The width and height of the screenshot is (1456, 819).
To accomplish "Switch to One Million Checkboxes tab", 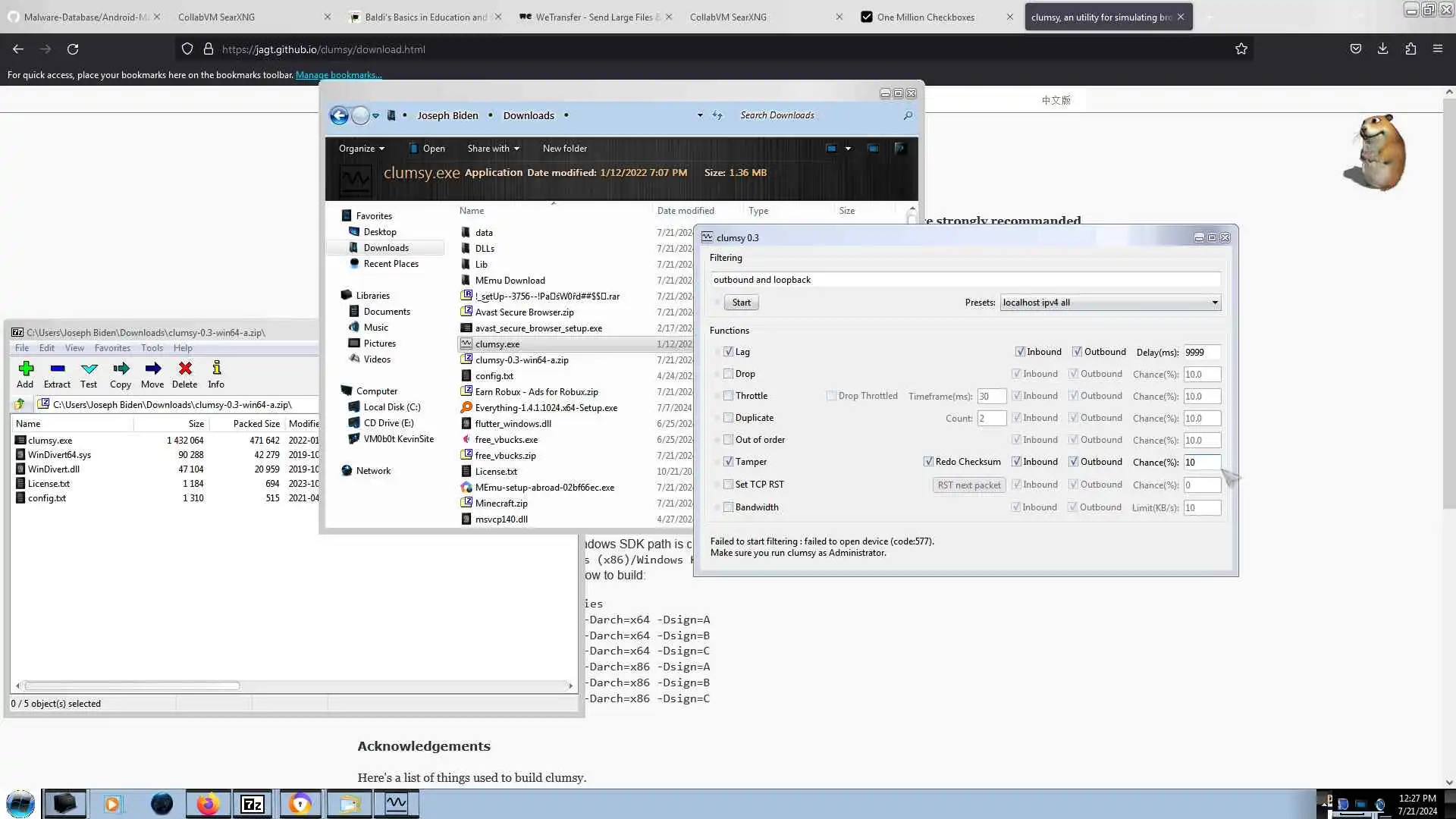I will [x=925, y=17].
